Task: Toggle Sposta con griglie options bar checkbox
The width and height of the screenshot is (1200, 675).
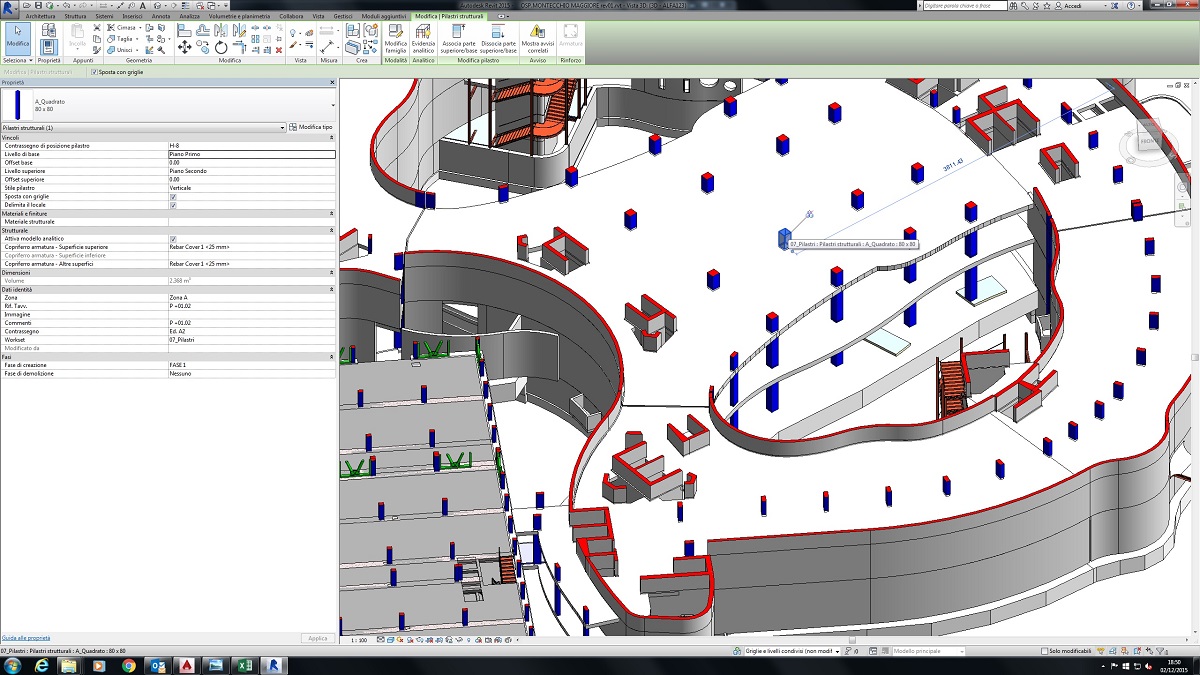Action: point(94,72)
